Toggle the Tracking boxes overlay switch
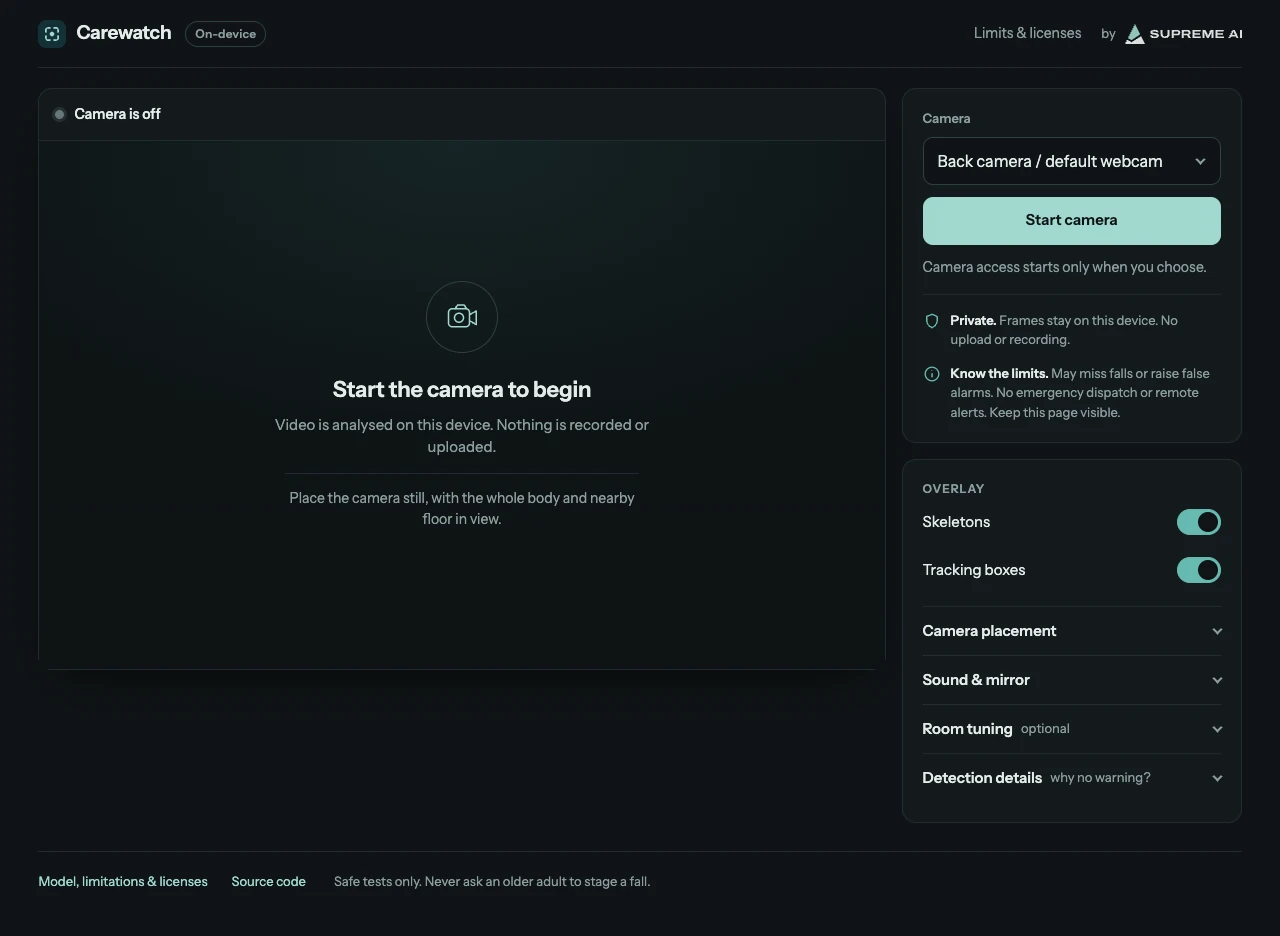Image resolution: width=1280 pixels, height=936 pixels. click(x=1199, y=570)
